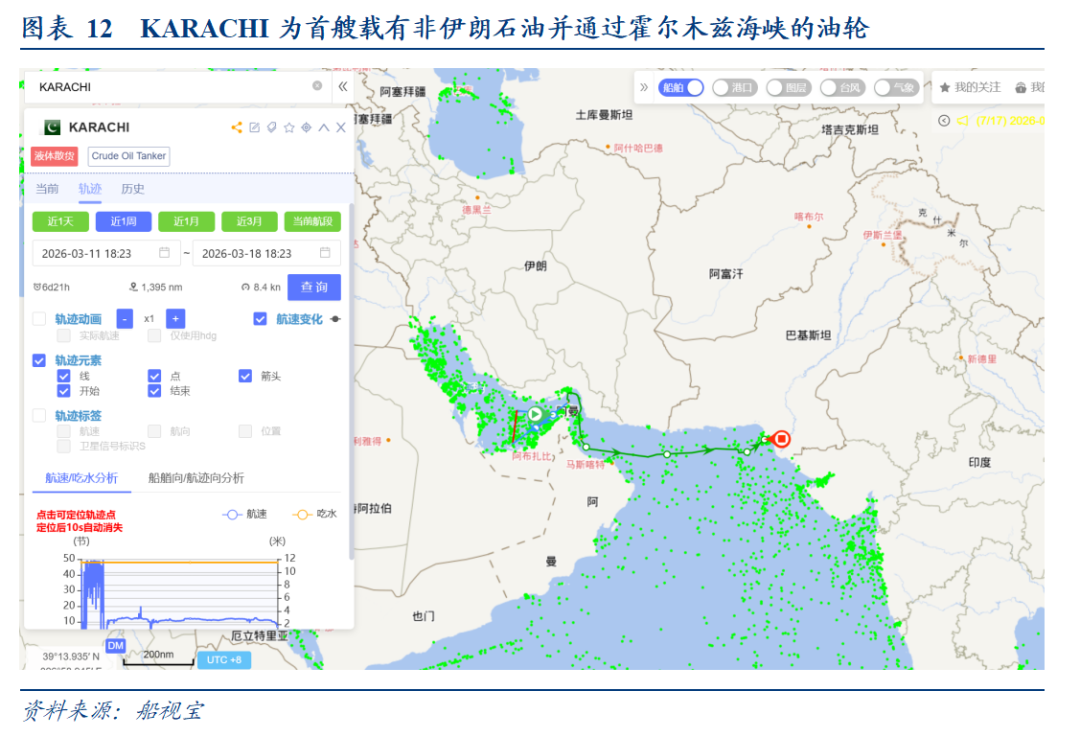Click the orange share icon beside KARACHI
The width and height of the screenshot is (1080, 737).
point(237,128)
